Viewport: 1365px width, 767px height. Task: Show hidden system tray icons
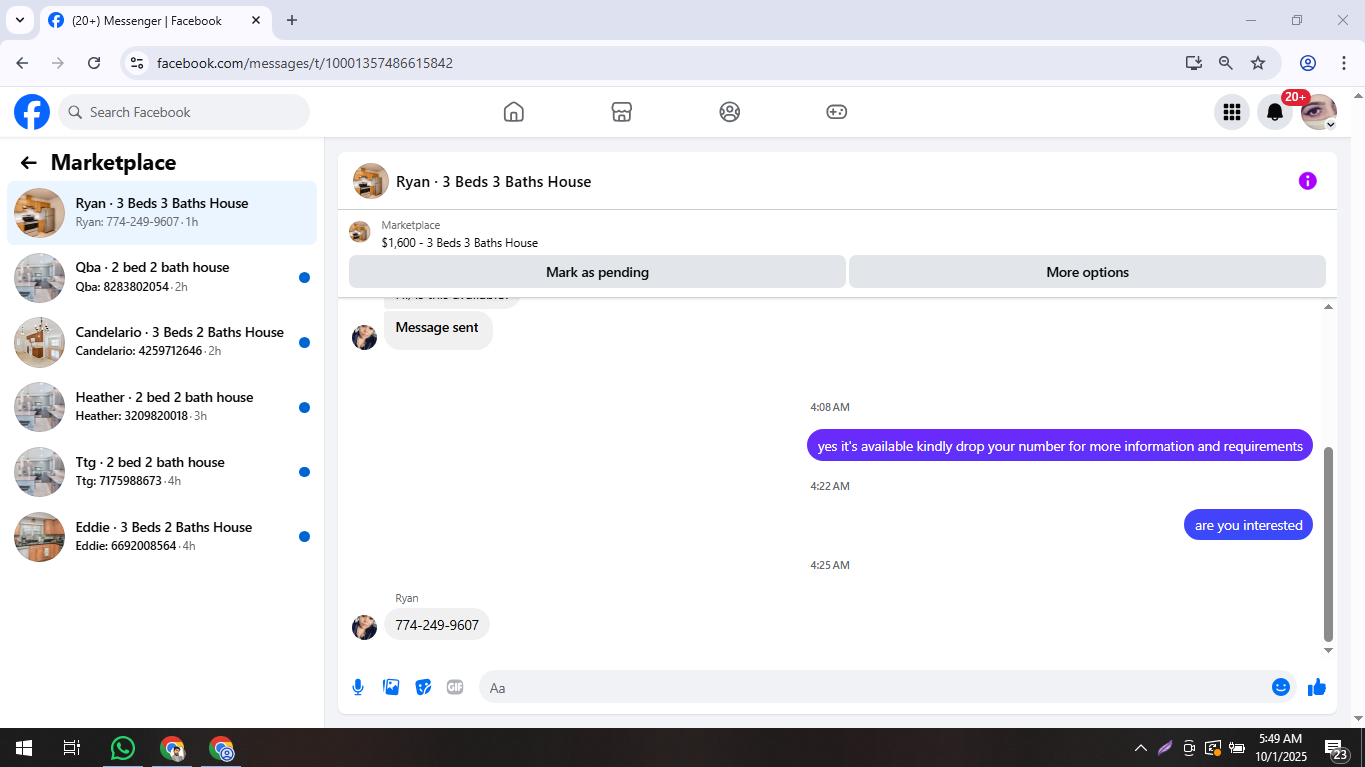[x=1140, y=748]
